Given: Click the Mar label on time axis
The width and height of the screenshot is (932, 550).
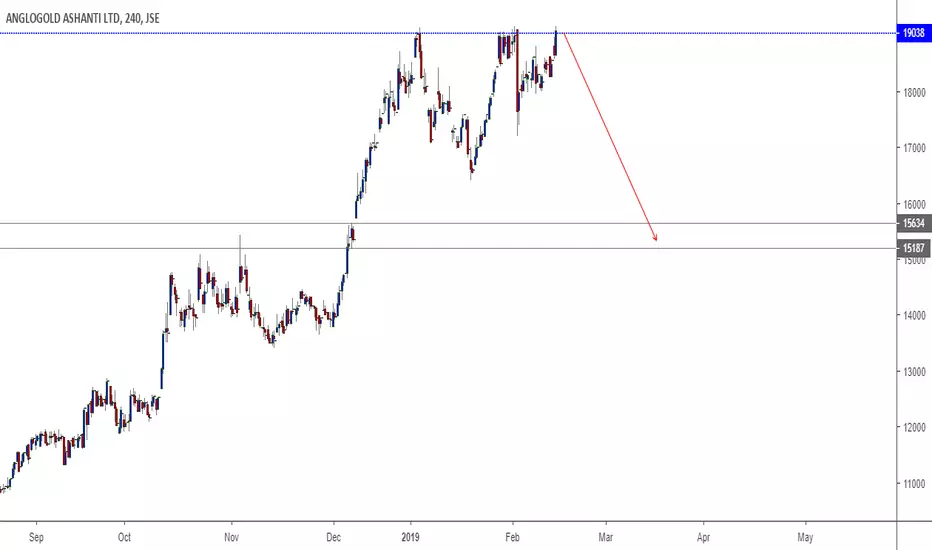Looking at the screenshot, I should pyautogui.click(x=606, y=538).
